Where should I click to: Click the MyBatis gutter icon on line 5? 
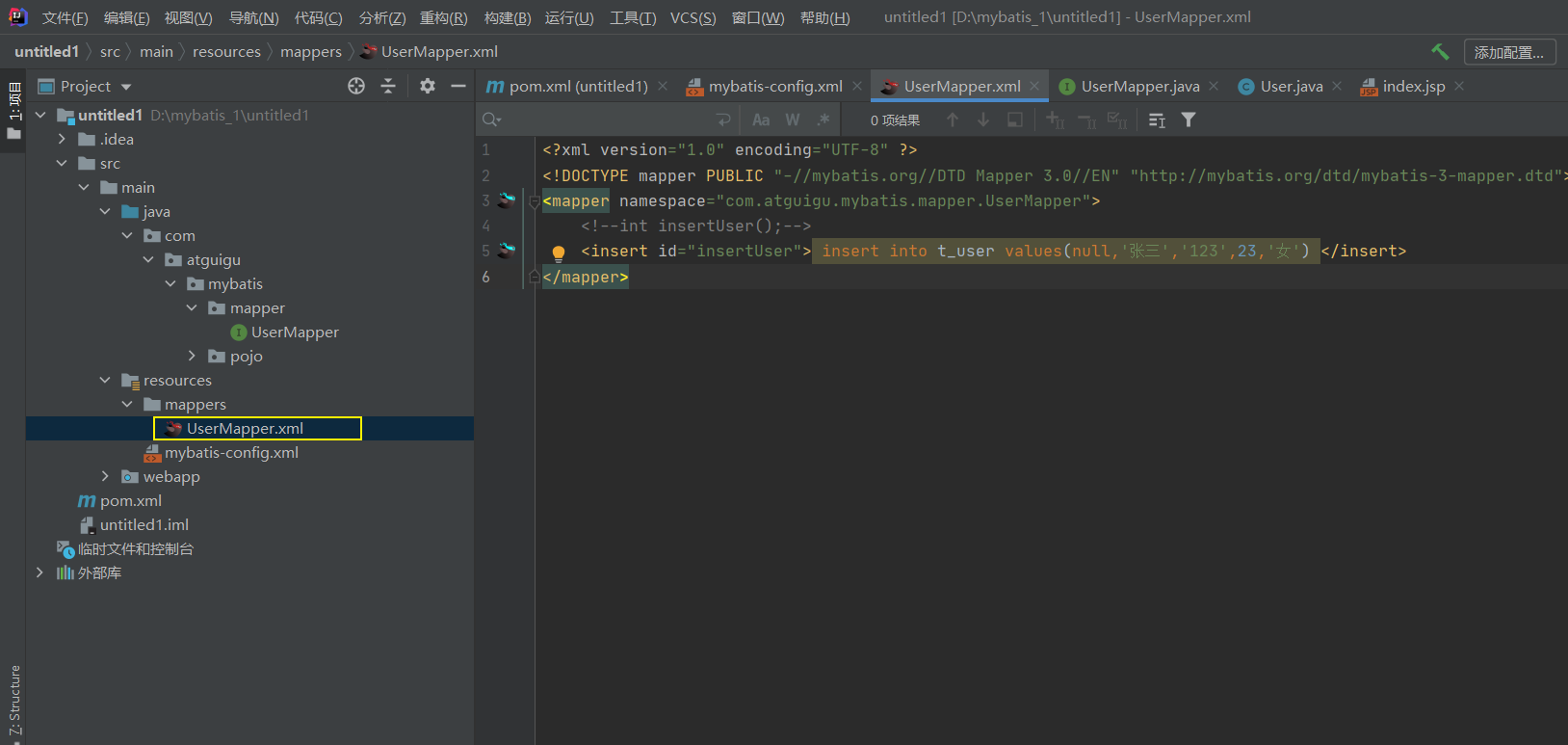(507, 251)
